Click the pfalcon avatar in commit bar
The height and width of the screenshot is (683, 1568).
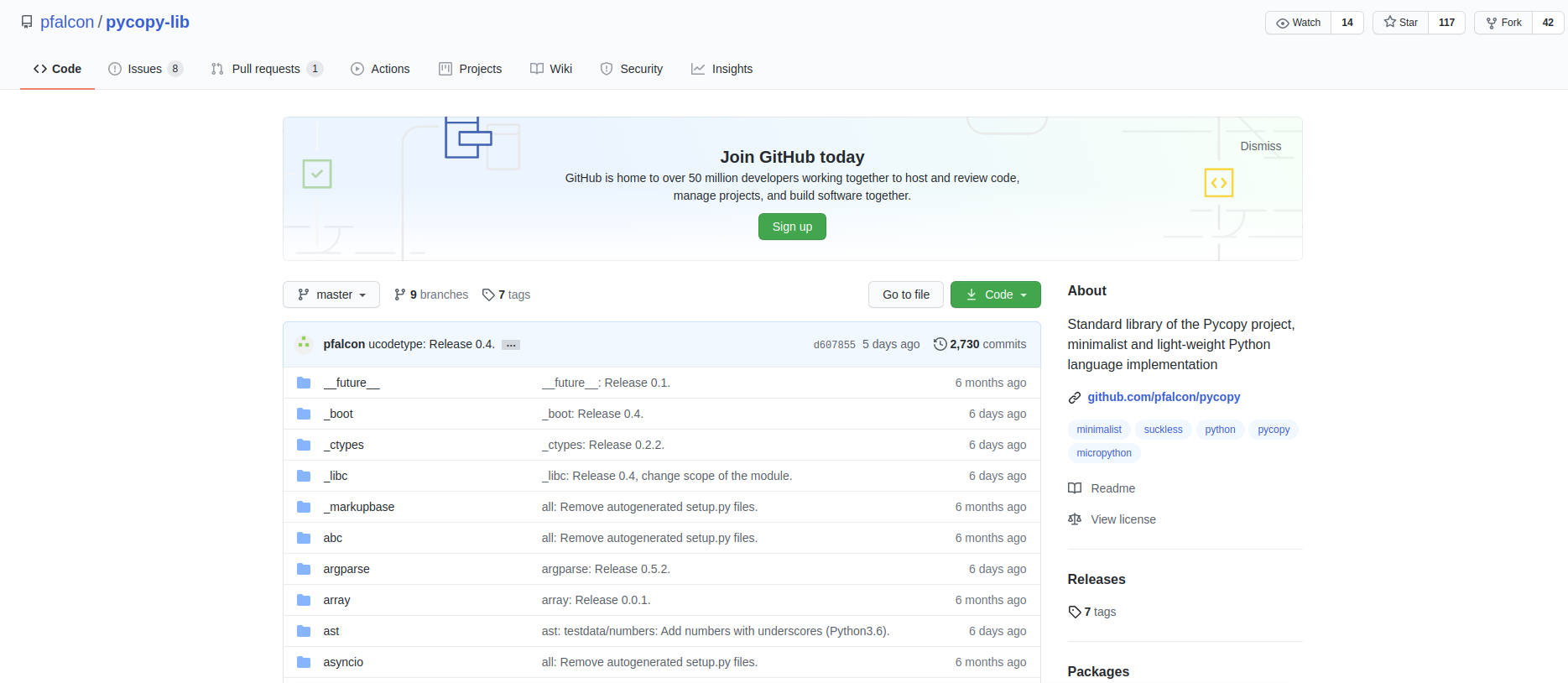click(x=304, y=344)
